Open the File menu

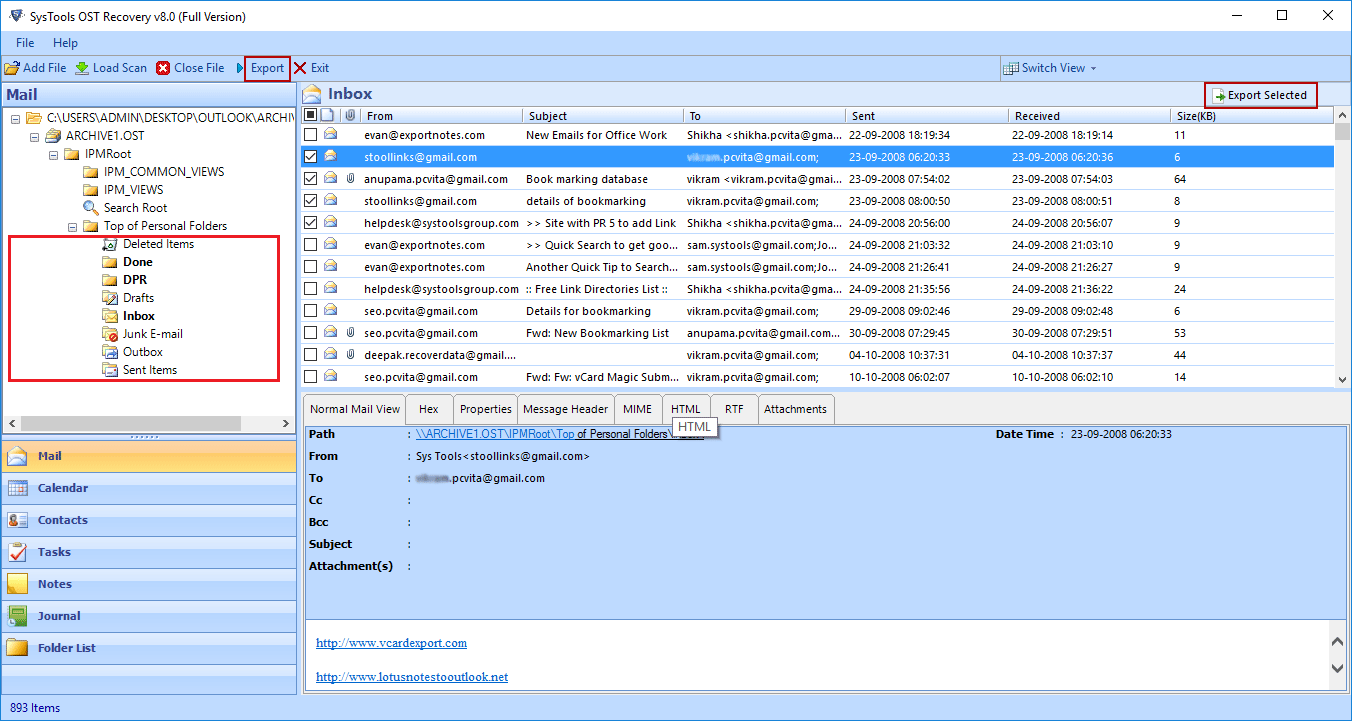24,43
